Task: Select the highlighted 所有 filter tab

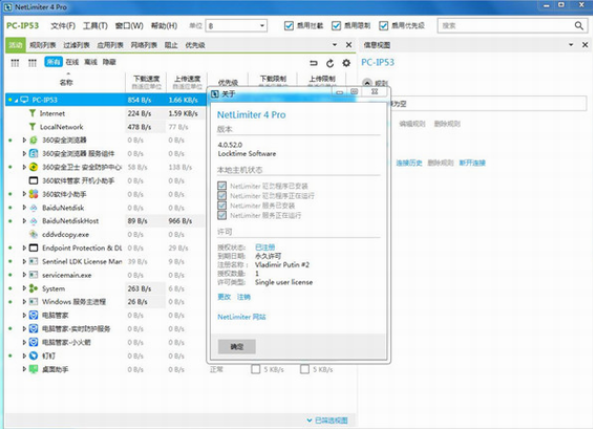Action: click(53, 62)
